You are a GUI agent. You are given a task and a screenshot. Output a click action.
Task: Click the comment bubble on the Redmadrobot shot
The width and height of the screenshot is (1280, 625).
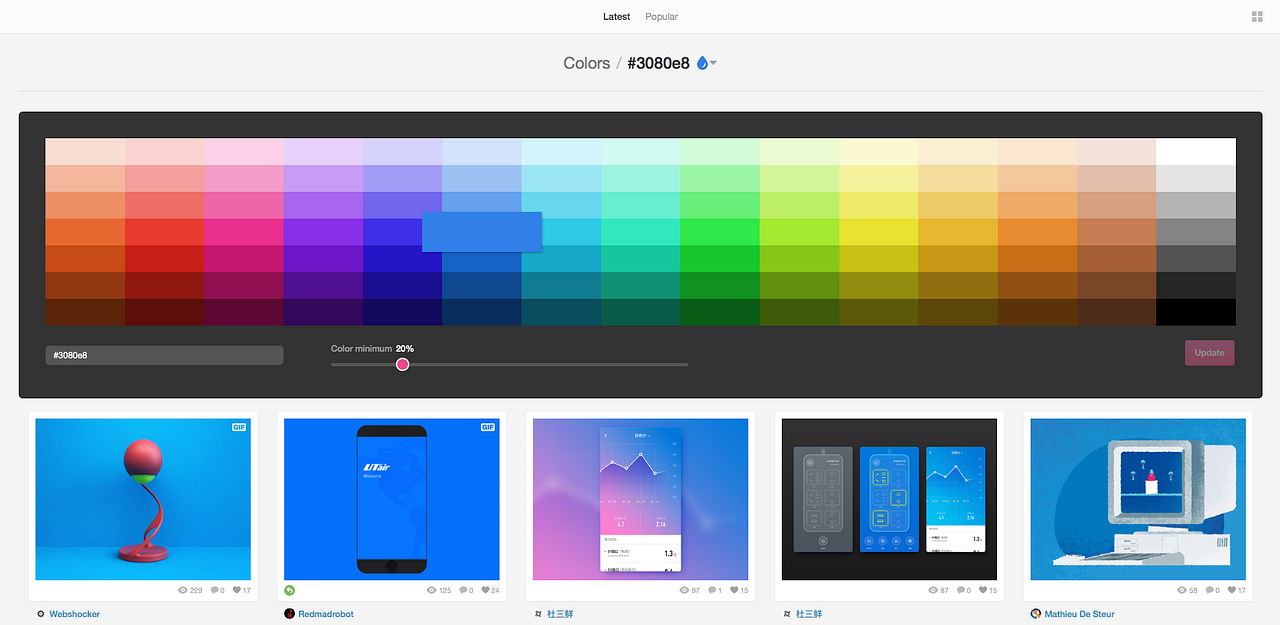463,590
